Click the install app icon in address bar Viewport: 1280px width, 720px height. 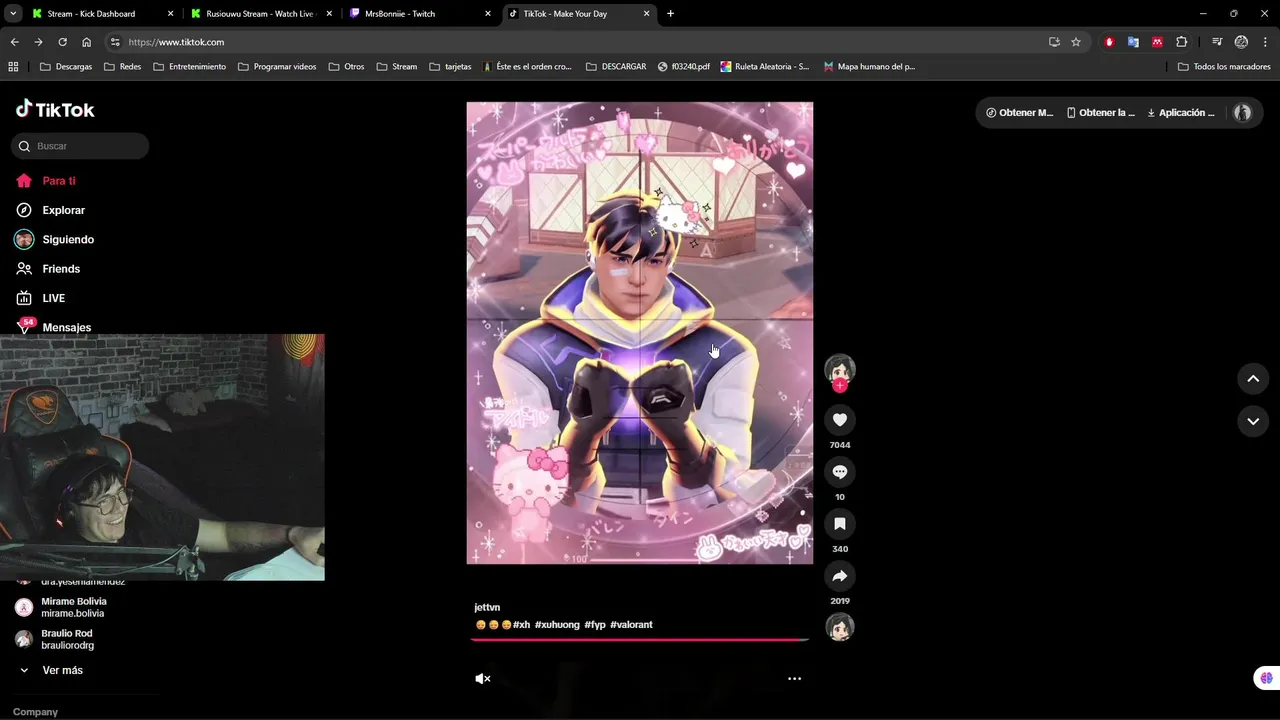(x=1054, y=42)
